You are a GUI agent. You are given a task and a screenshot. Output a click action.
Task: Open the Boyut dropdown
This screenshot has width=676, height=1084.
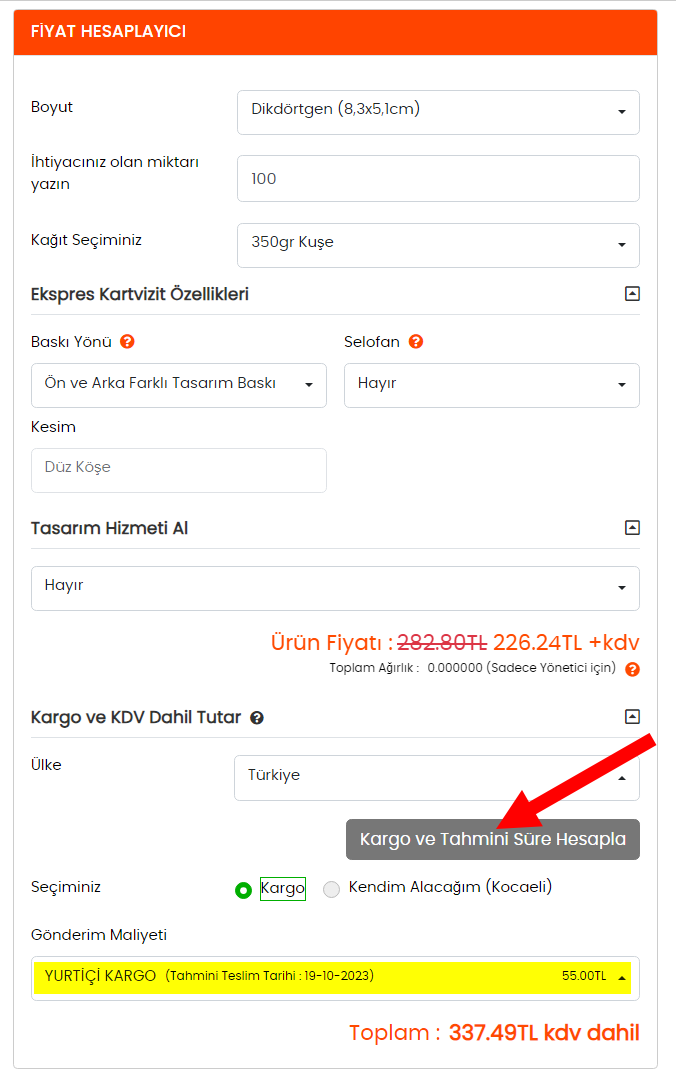pos(438,111)
